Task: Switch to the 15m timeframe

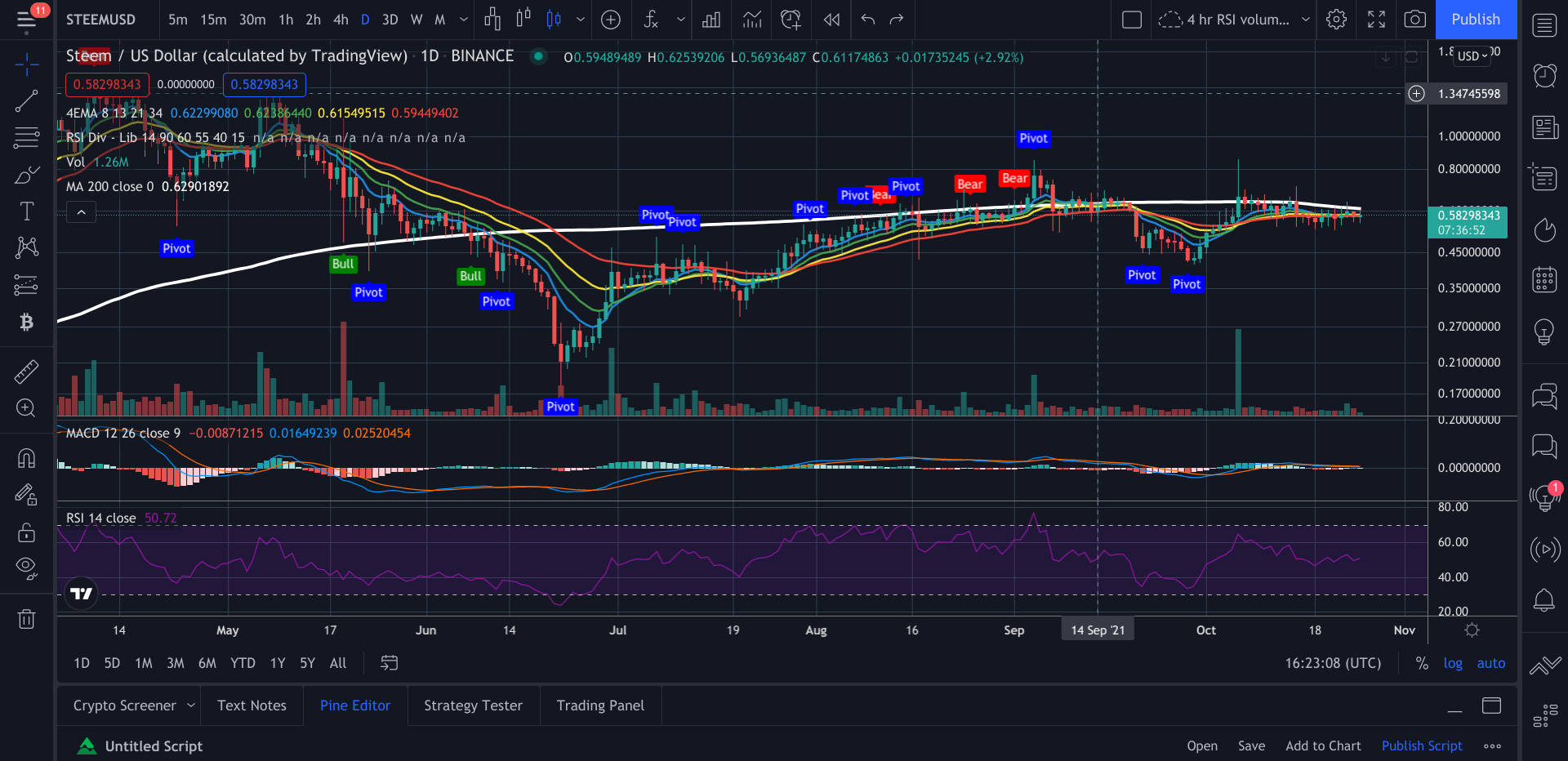Action: pyautogui.click(x=213, y=20)
